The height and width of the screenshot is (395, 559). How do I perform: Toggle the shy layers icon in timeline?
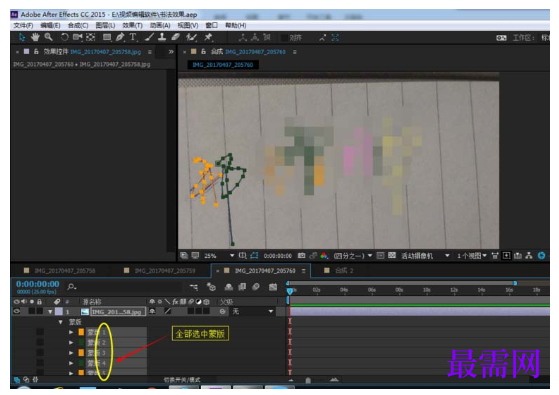pos(229,287)
